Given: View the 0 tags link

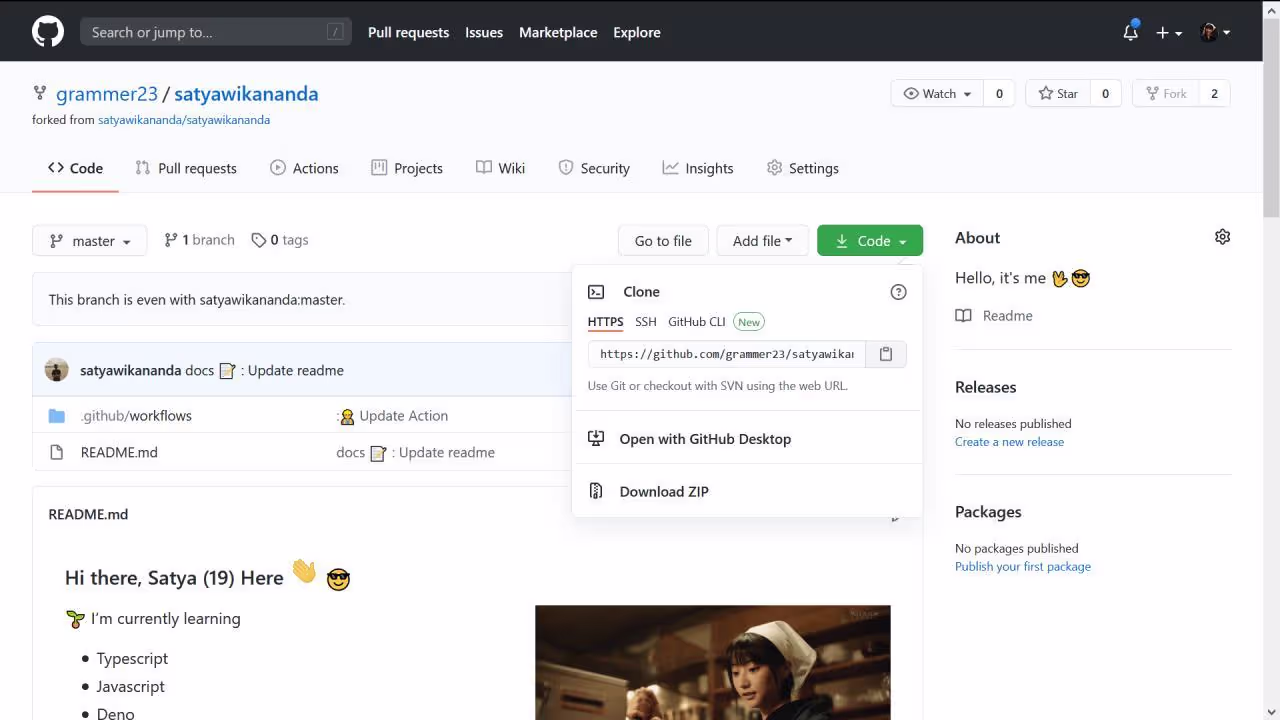Looking at the screenshot, I should pos(280,240).
